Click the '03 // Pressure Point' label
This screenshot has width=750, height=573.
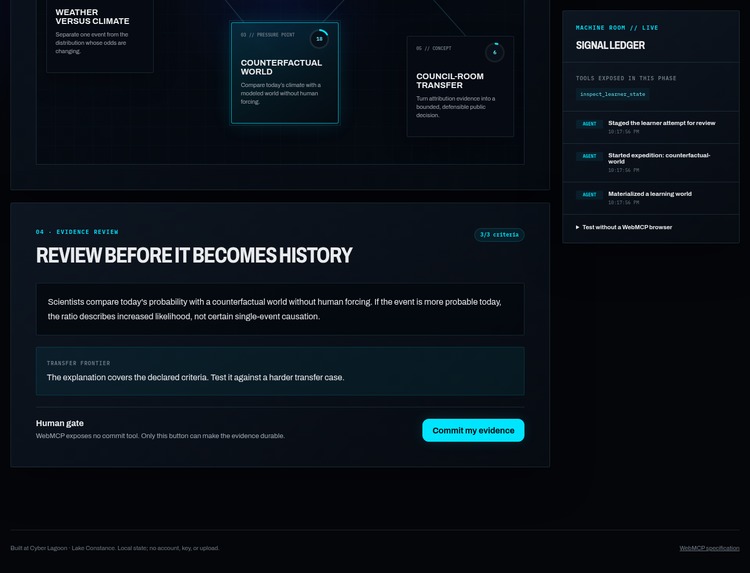(x=267, y=35)
